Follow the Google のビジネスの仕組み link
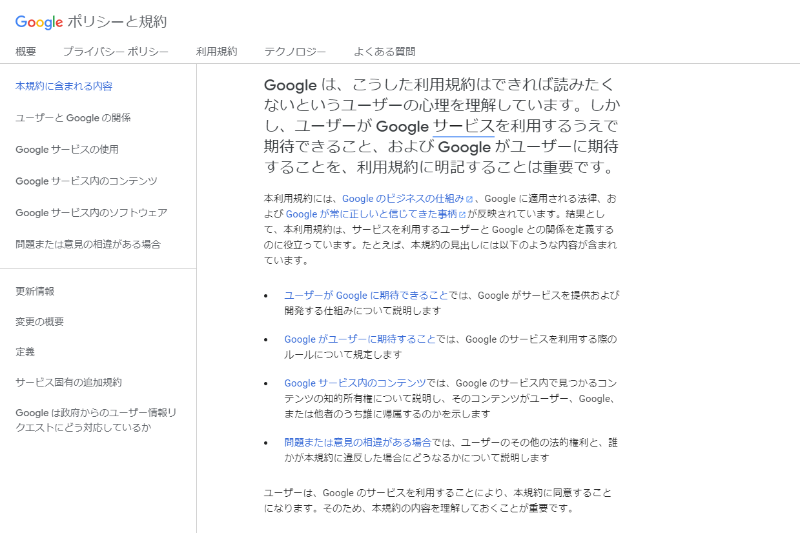 tap(403, 198)
